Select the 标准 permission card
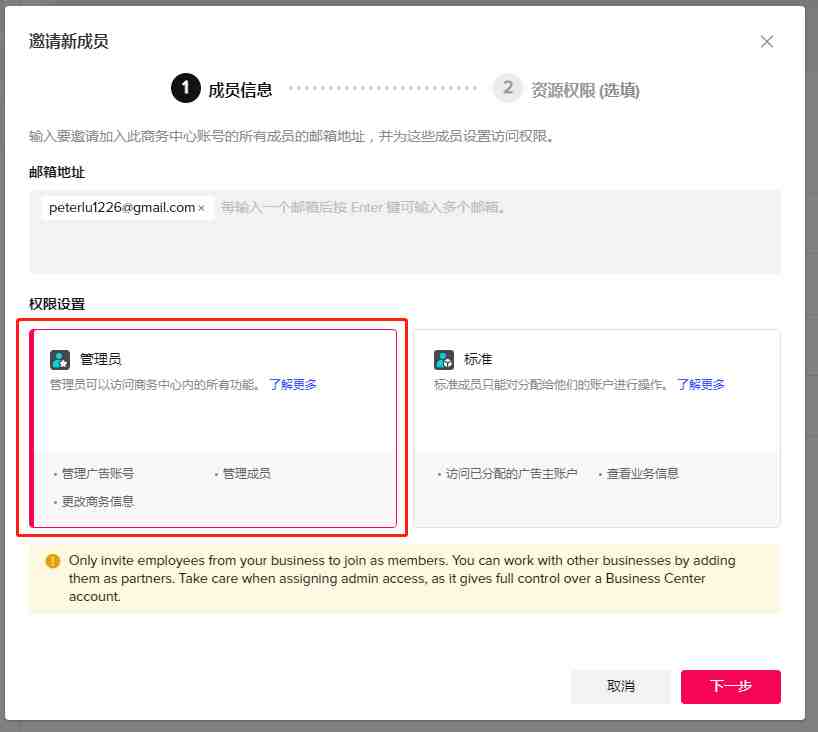The image size is (818, 732). pos(597,420)
